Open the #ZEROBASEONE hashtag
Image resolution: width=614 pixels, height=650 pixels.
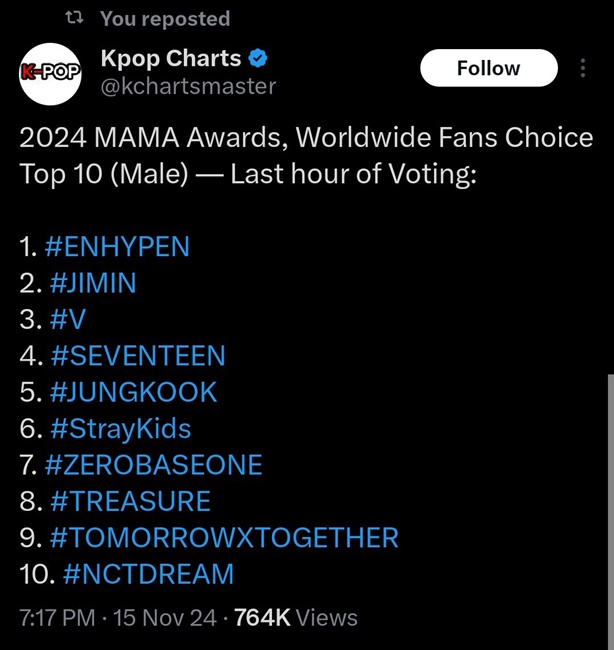(x=154, y=465)
